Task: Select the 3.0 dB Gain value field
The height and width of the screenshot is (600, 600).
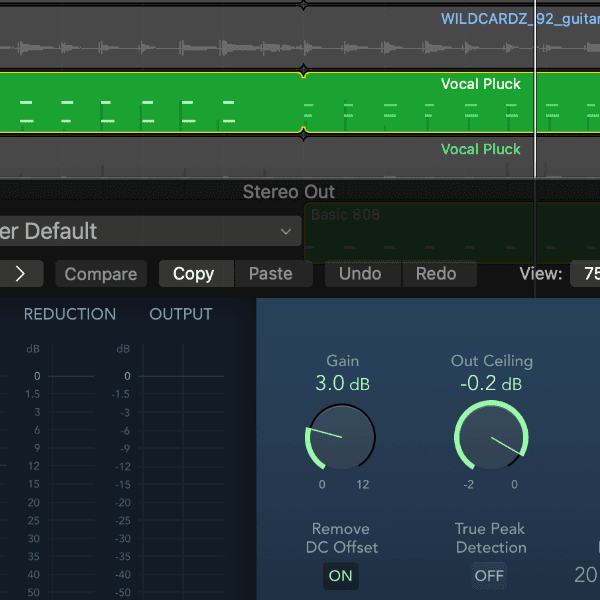Action: [342, 384]
